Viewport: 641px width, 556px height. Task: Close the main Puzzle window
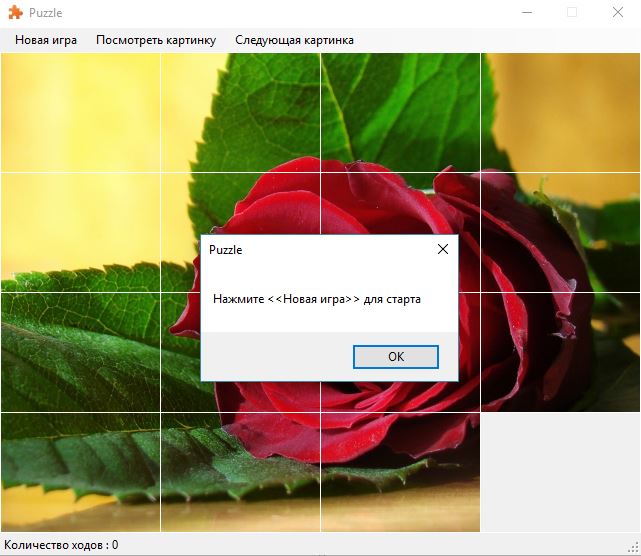click(618, 13)
